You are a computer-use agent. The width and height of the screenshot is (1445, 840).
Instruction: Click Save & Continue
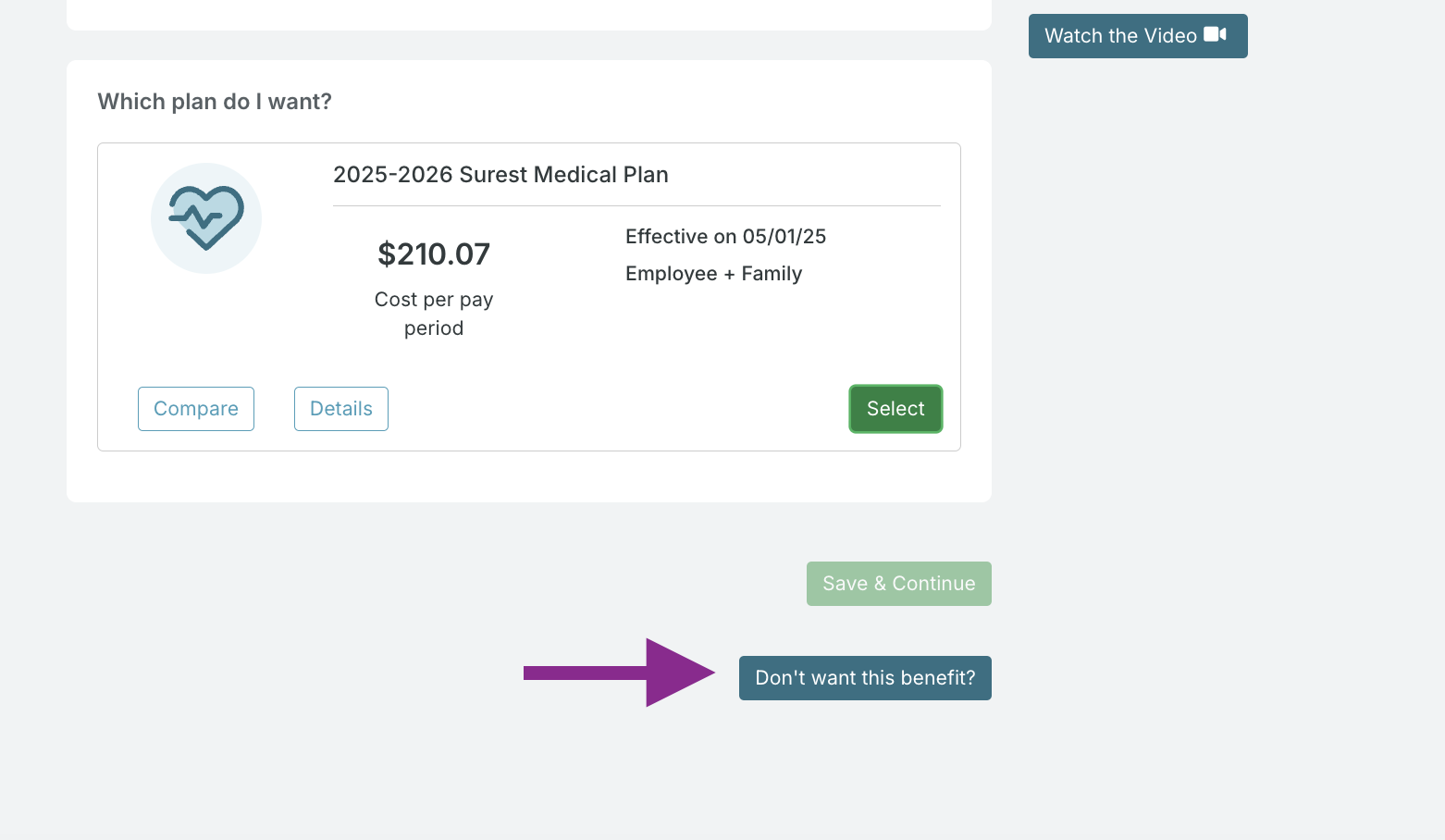coord(898,584)
